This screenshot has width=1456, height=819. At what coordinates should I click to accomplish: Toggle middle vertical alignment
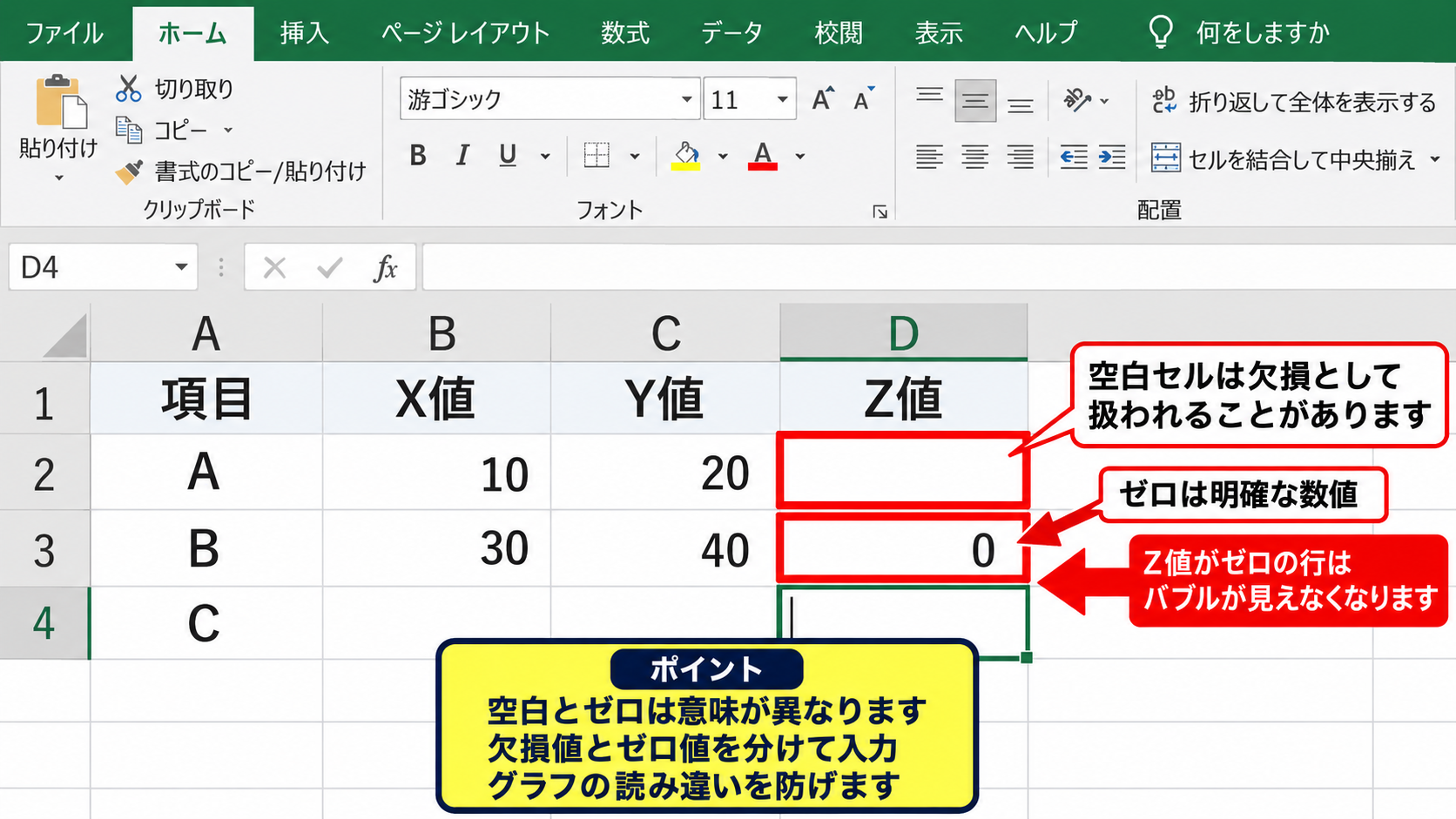[x=975, y=101]
